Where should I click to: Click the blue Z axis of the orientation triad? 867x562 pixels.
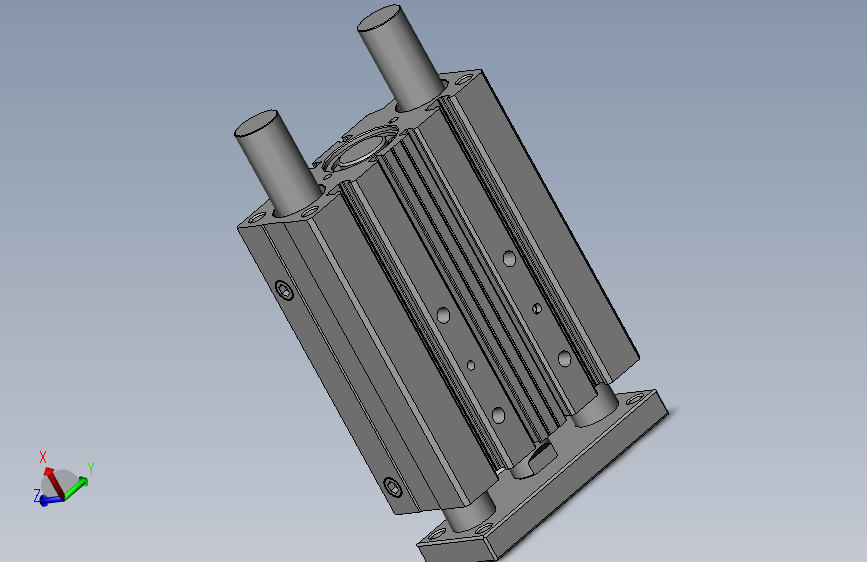point(50,499)
